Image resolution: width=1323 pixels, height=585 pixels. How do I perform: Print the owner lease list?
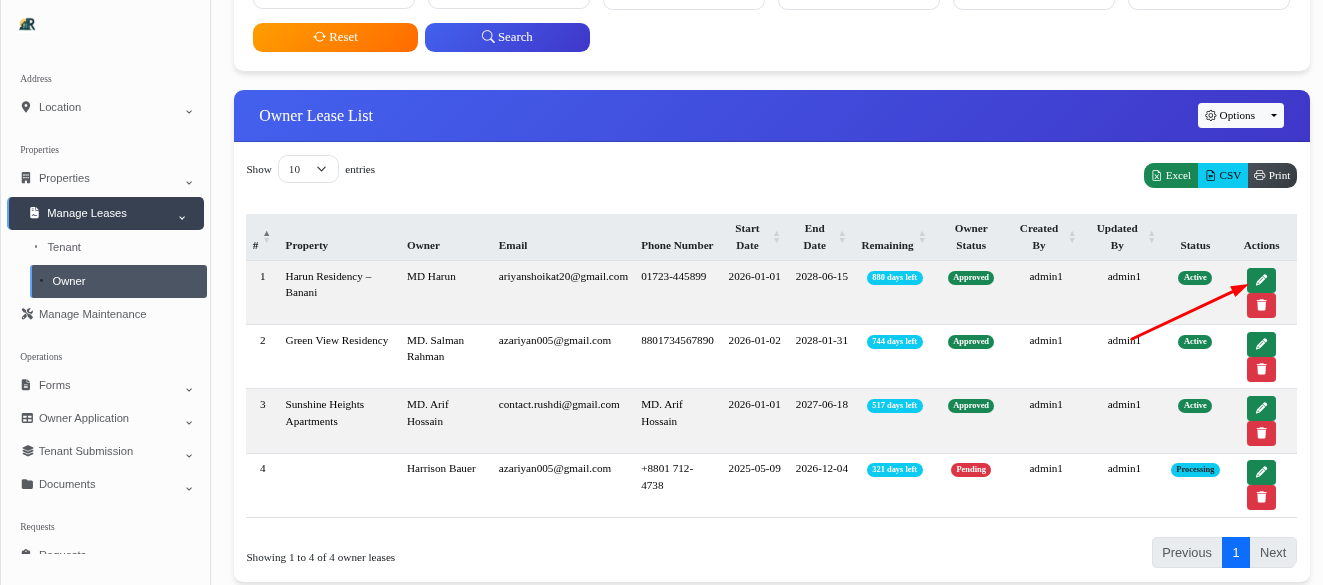[x=1272, y=175]
